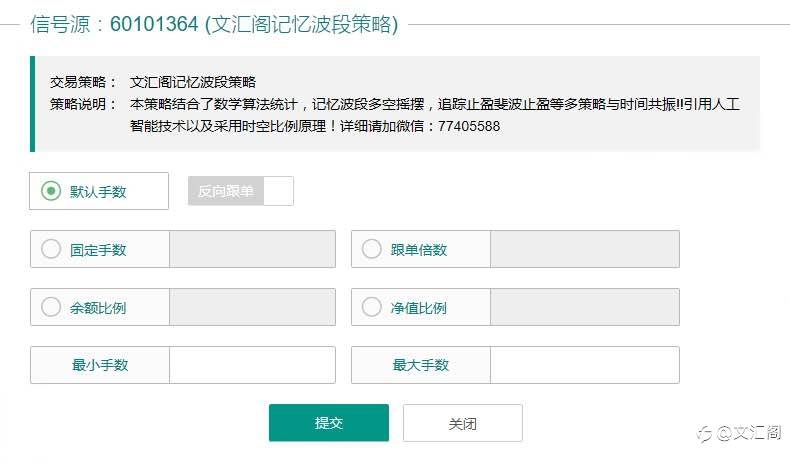Image resolution: width=790 pixels, height=465 pixels.
Task: Click the 最小手数 input box
Action: click(252, 365)
